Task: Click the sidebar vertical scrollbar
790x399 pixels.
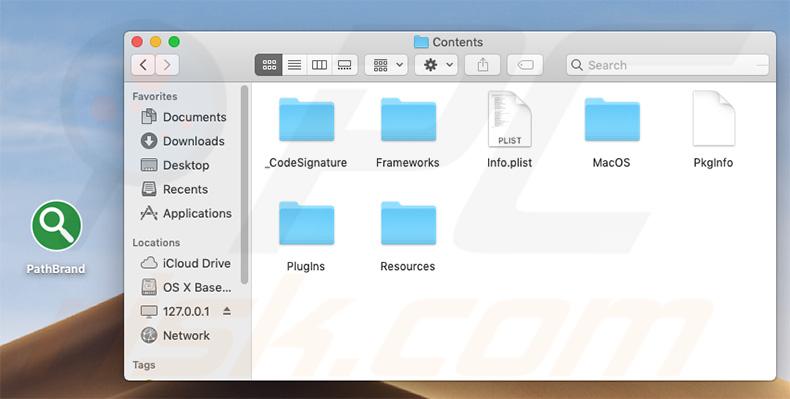Action: pyautogui.click(x=244, y=185)
